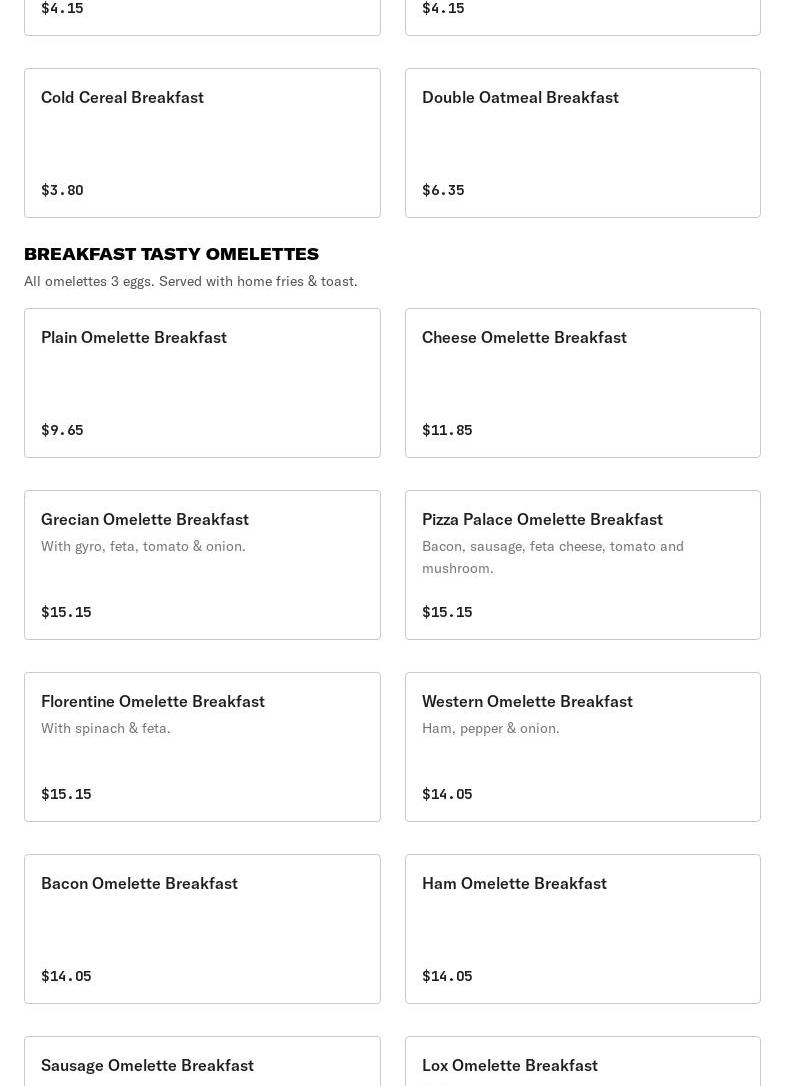Click the Breakfast Tasty Omelettes section heading

click(171, 254)
